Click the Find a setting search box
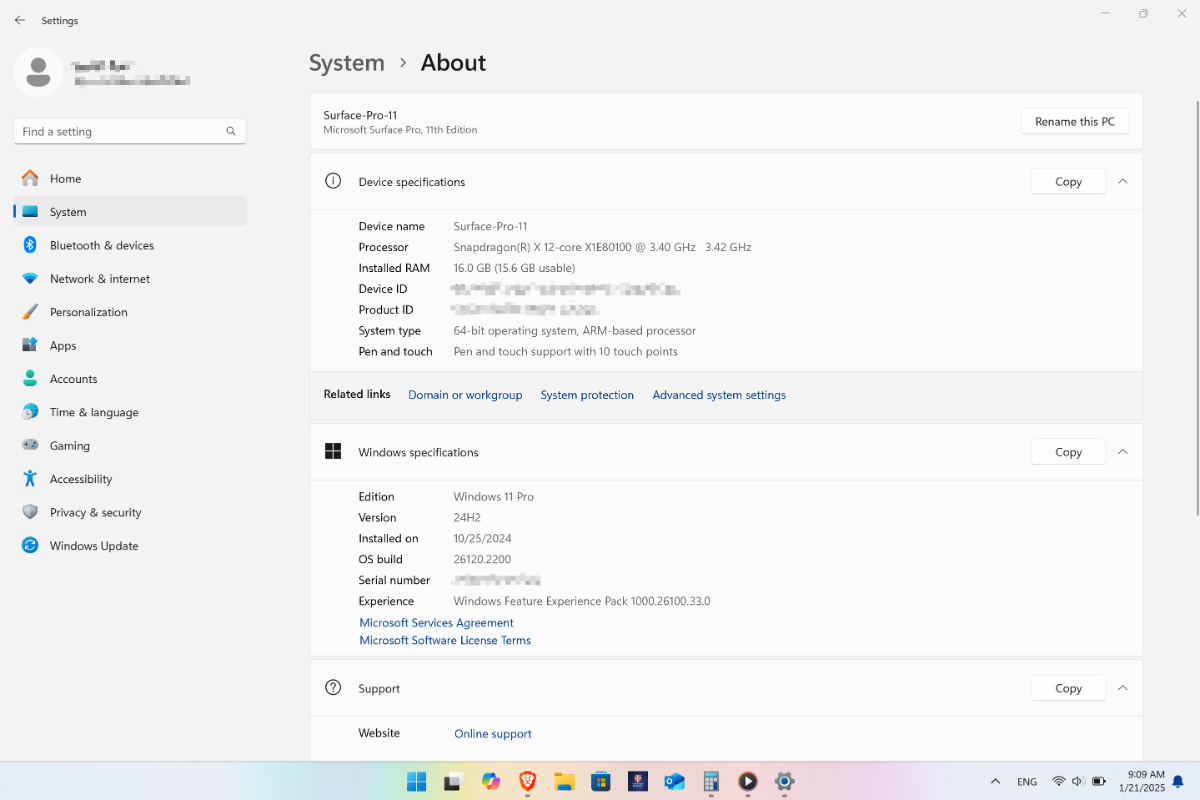Screen dimensions: 1200x800 (120, 131)
